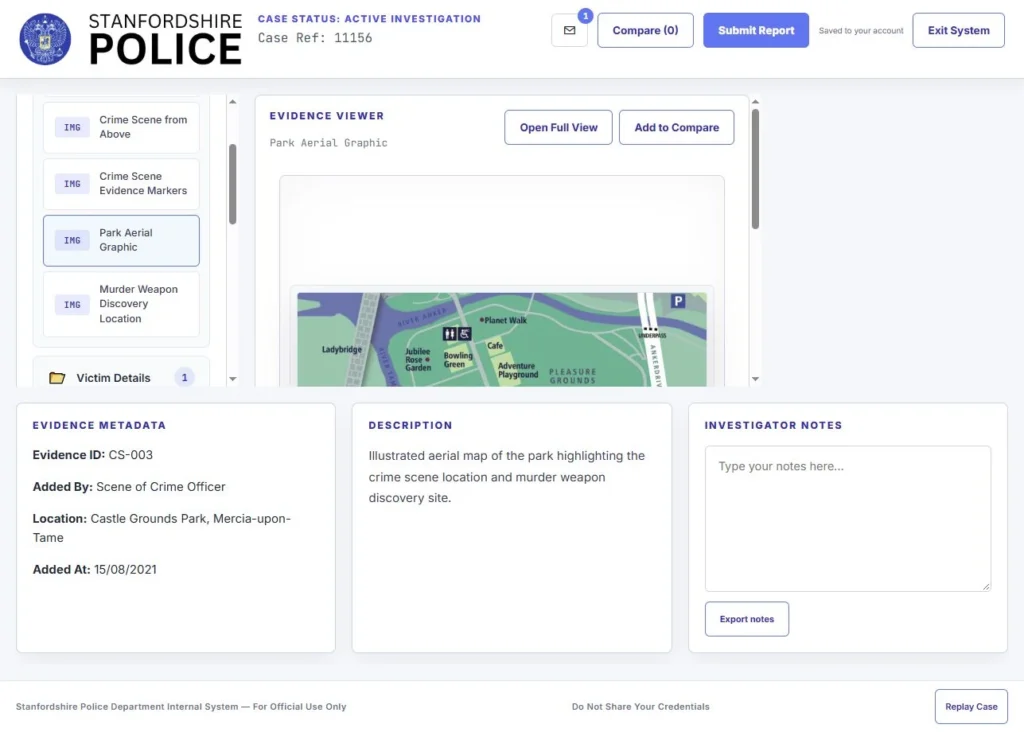Click the IMG badge for Crime Scene from Above
The image size is (1024, 732).
coord(72,127)
